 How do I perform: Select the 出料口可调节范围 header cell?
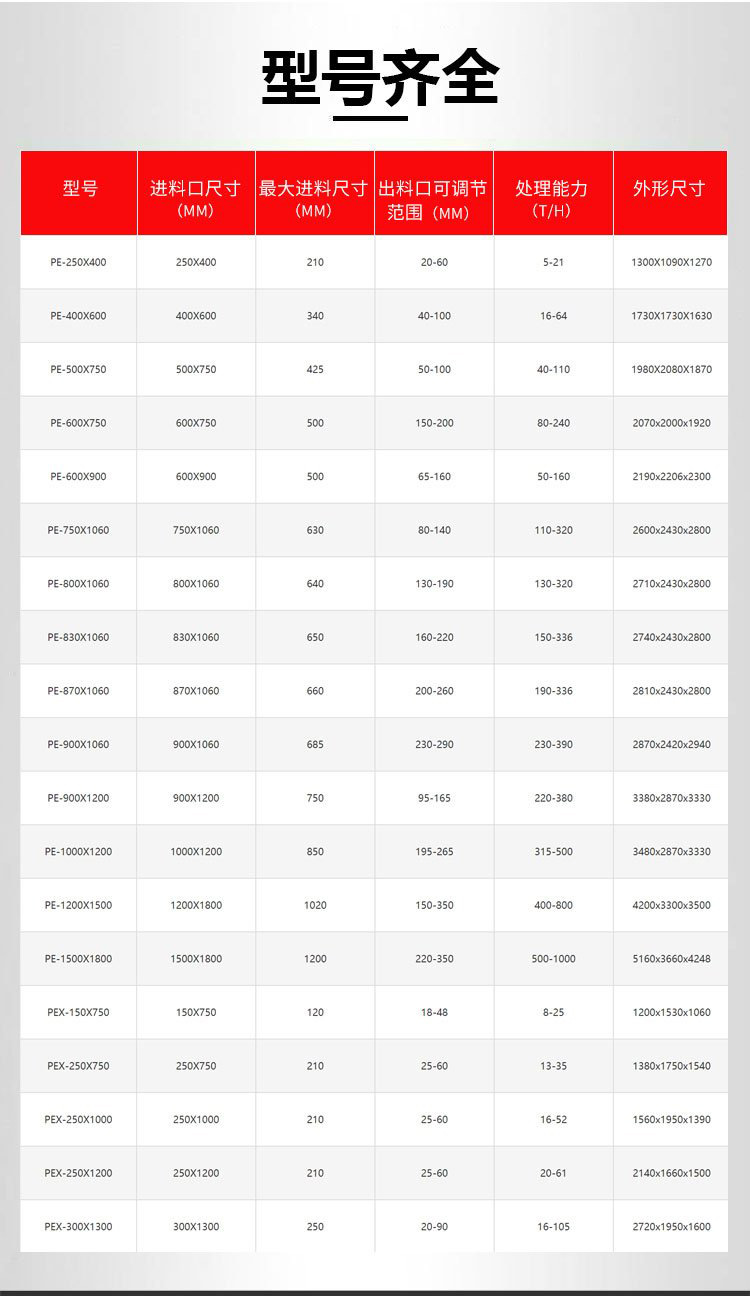[433, 200]
